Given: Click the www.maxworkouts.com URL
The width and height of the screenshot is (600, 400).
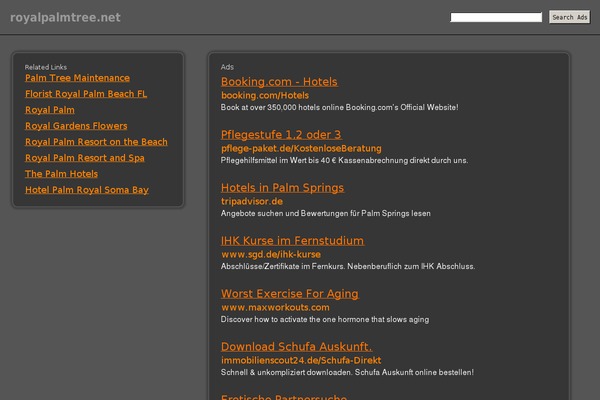Looking at the screenshot, I should pos(275,307).
